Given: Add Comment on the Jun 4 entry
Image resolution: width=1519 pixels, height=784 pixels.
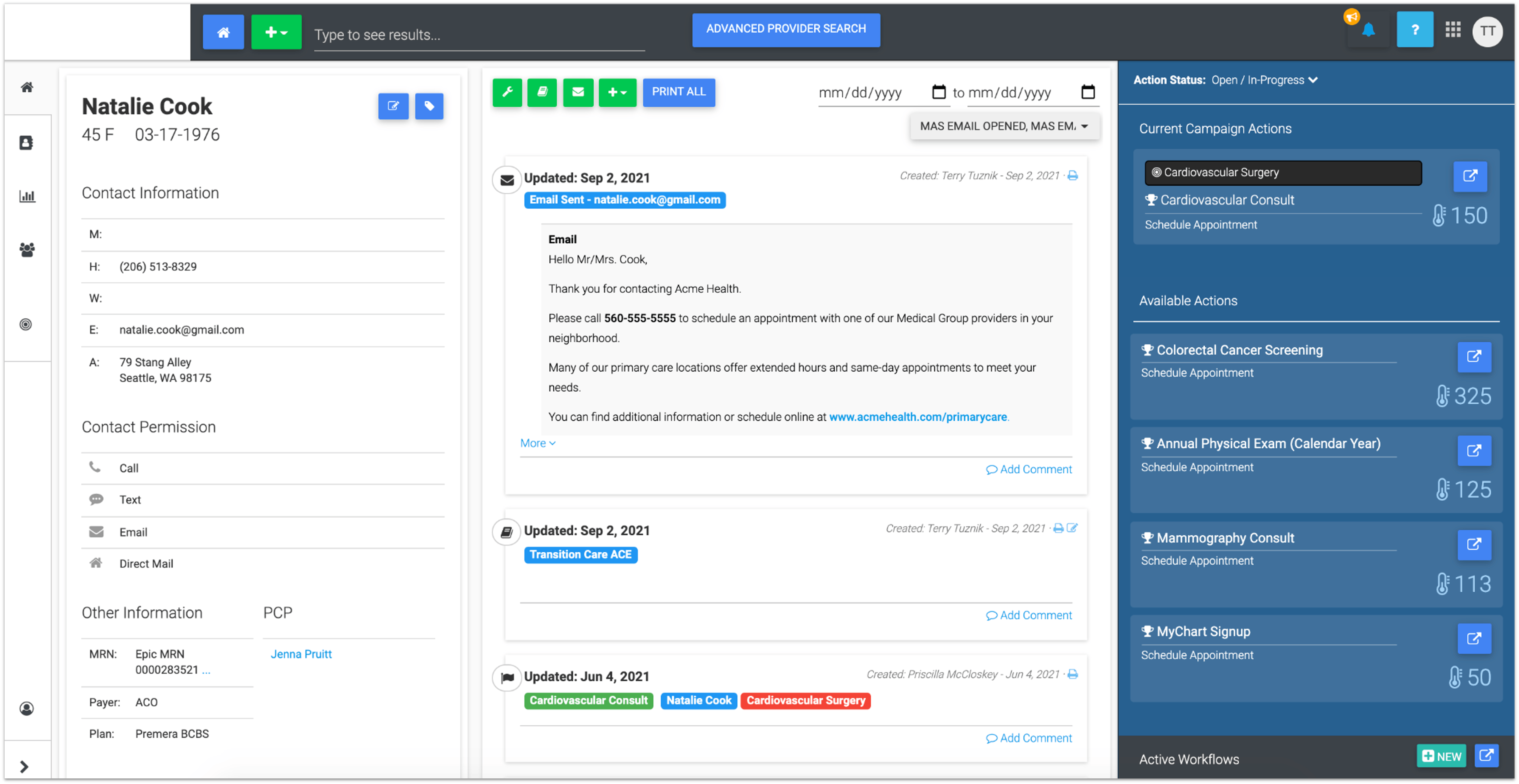Looking at the screenshot, I should (x=1029, y=738).
